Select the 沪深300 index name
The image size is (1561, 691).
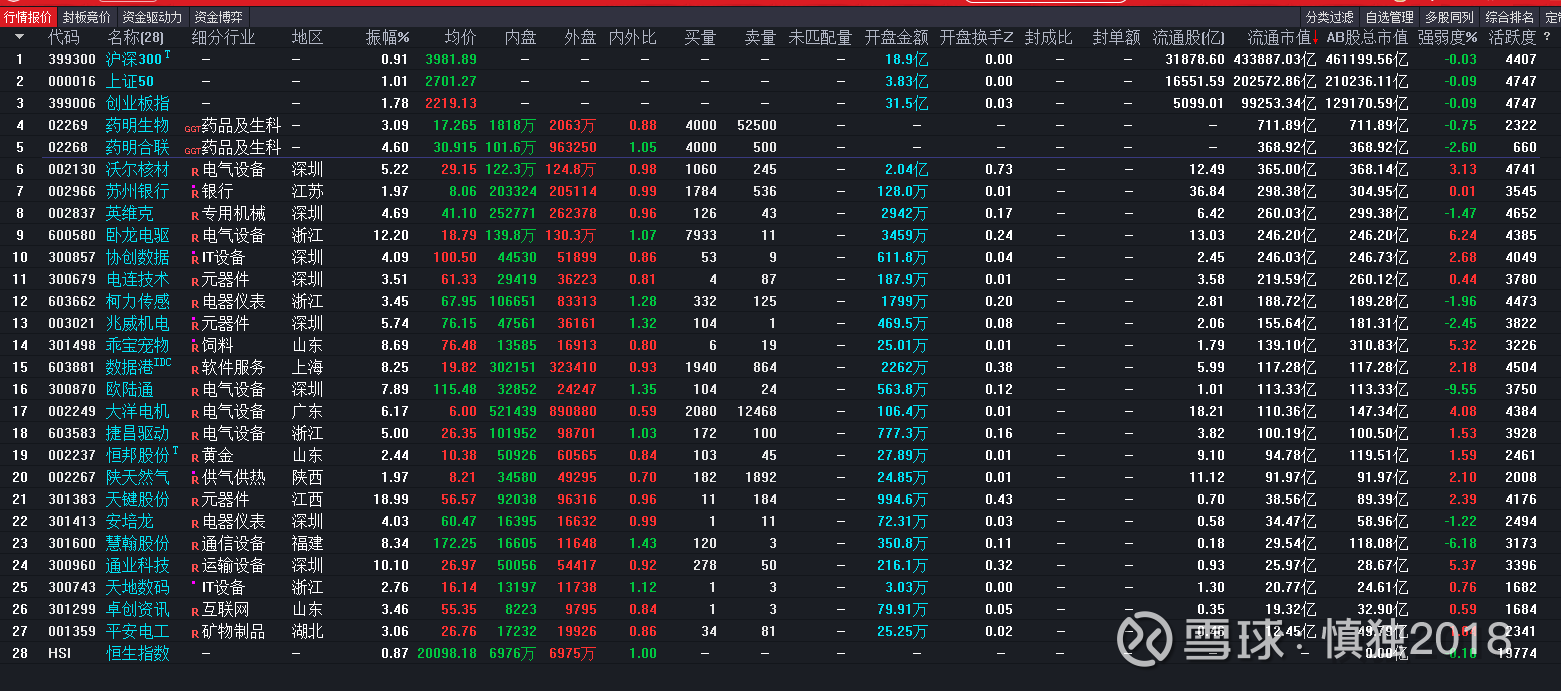134,59
